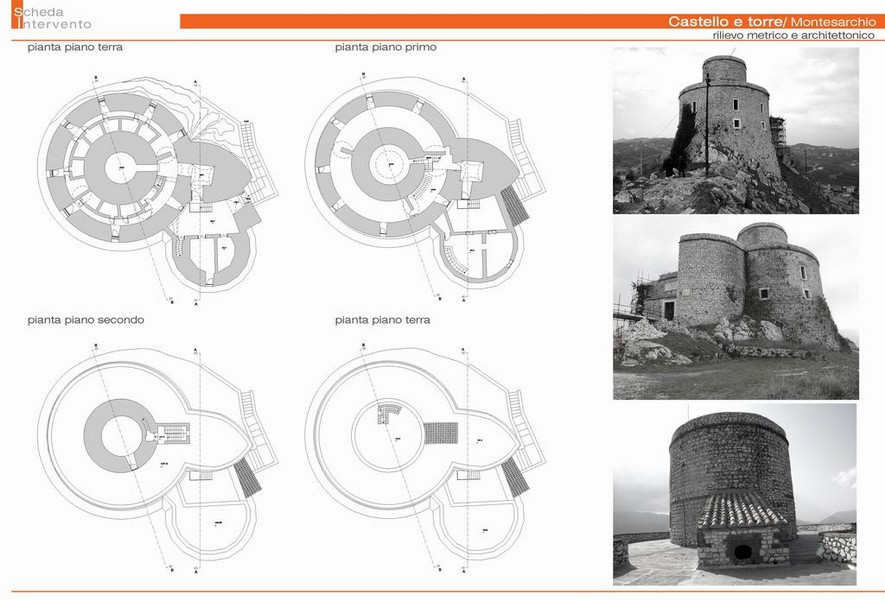Click the second-floor plan drawing under "pianta piano secondo"

158,457
